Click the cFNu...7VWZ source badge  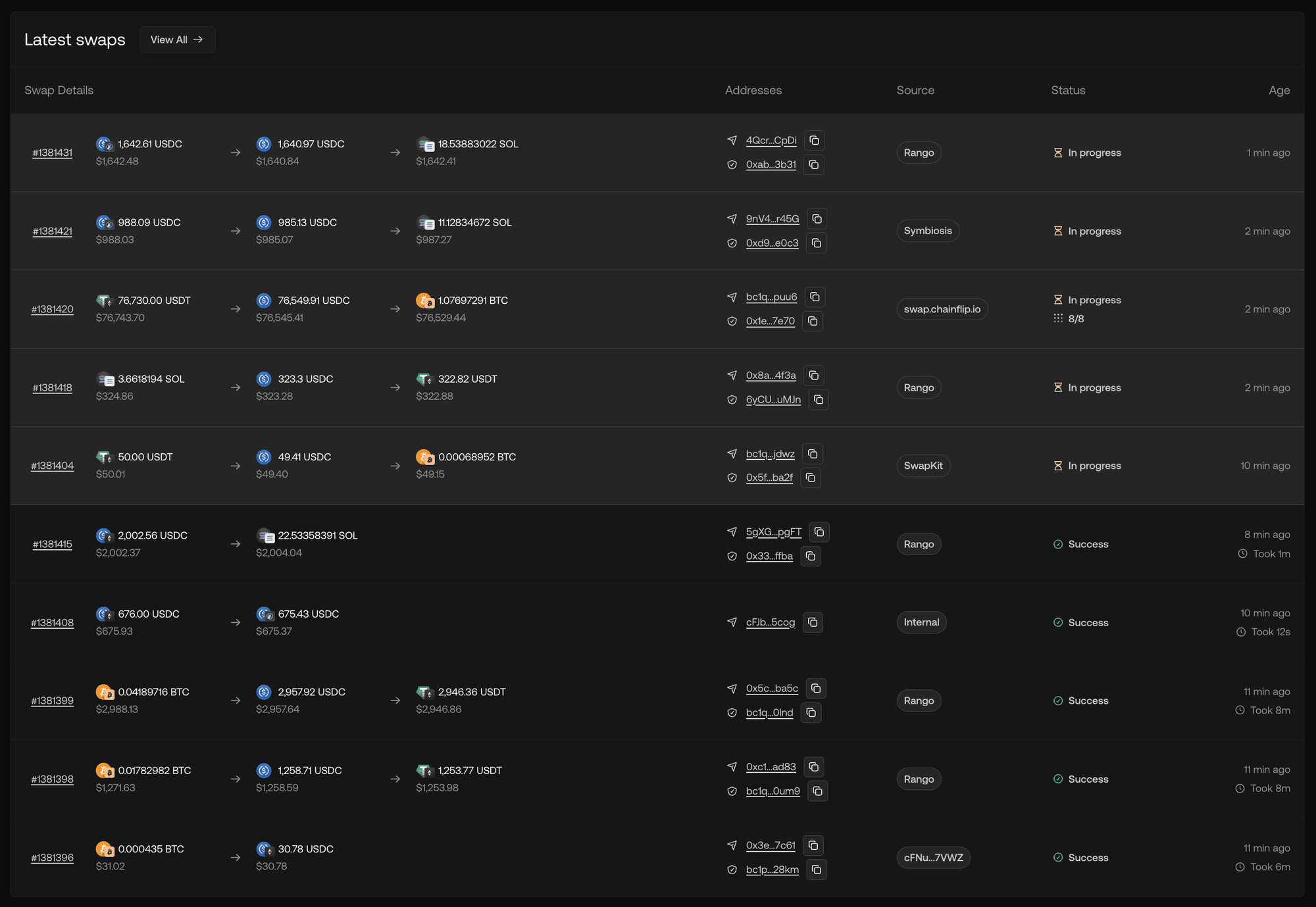(x=933, y=858)
